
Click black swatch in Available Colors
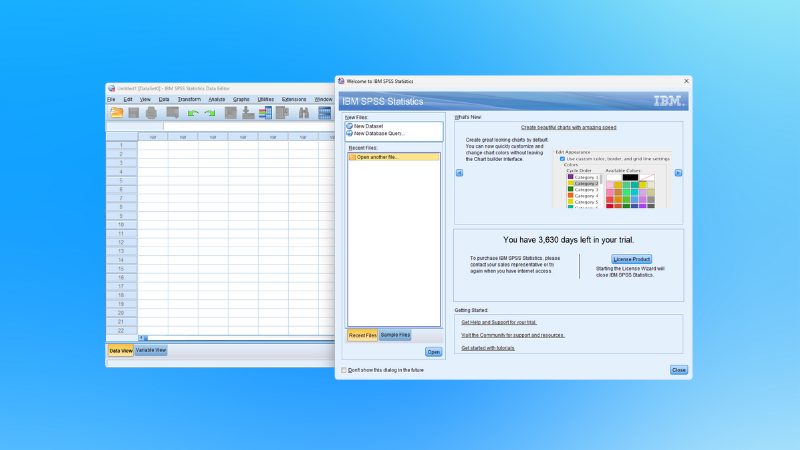[630, 177]
